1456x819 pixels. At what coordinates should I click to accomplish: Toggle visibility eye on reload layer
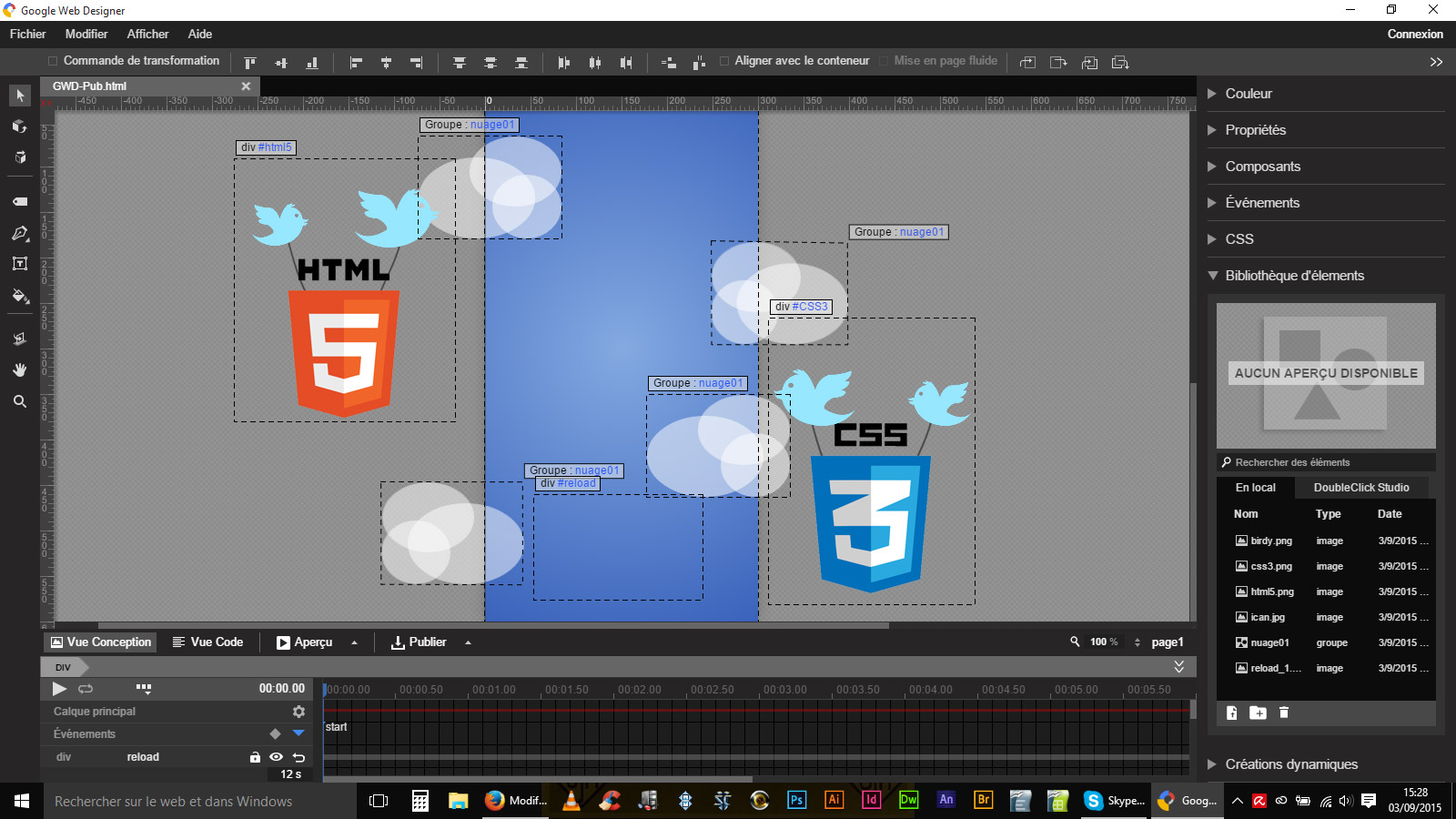point(277,757)
